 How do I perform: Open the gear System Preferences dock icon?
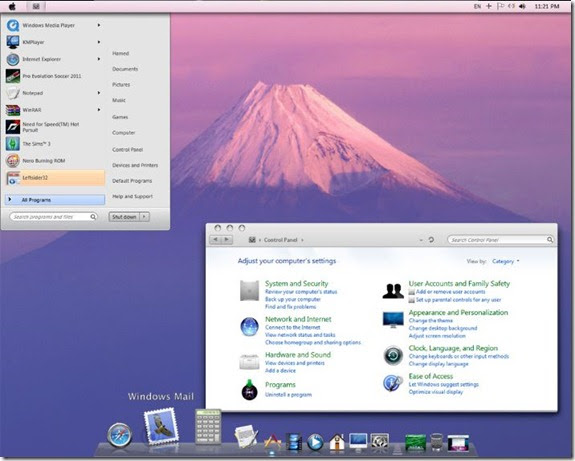[x=380, y=442]
